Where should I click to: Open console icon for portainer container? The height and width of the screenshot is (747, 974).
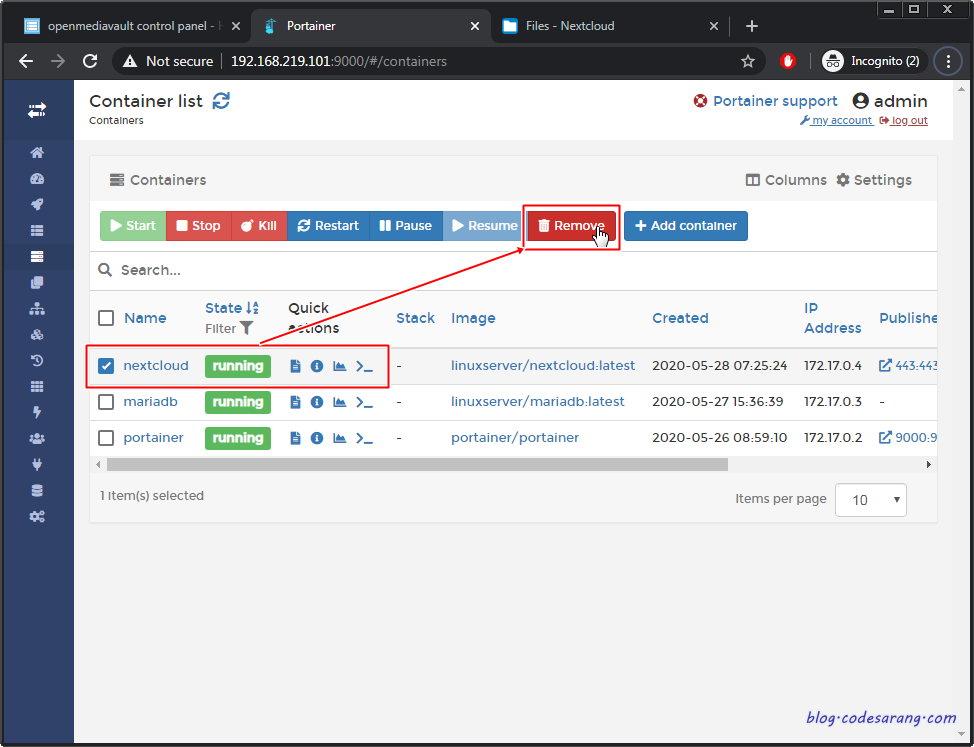pyautogui.click(x=365, y=438)
